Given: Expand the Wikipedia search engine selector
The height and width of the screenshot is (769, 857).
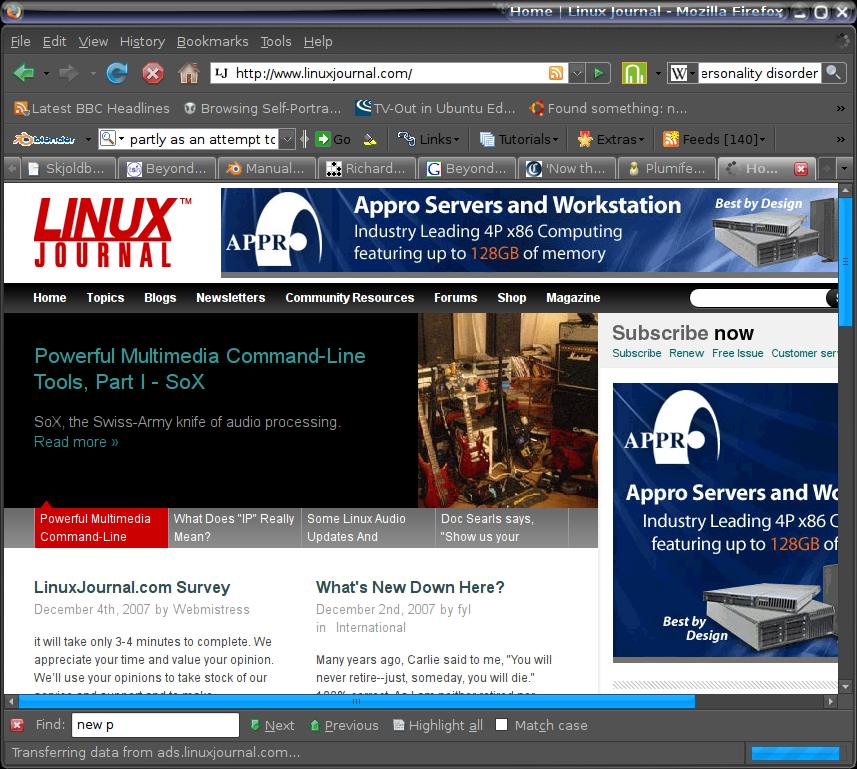Looking at the screenshot, I should pos(683,73).
